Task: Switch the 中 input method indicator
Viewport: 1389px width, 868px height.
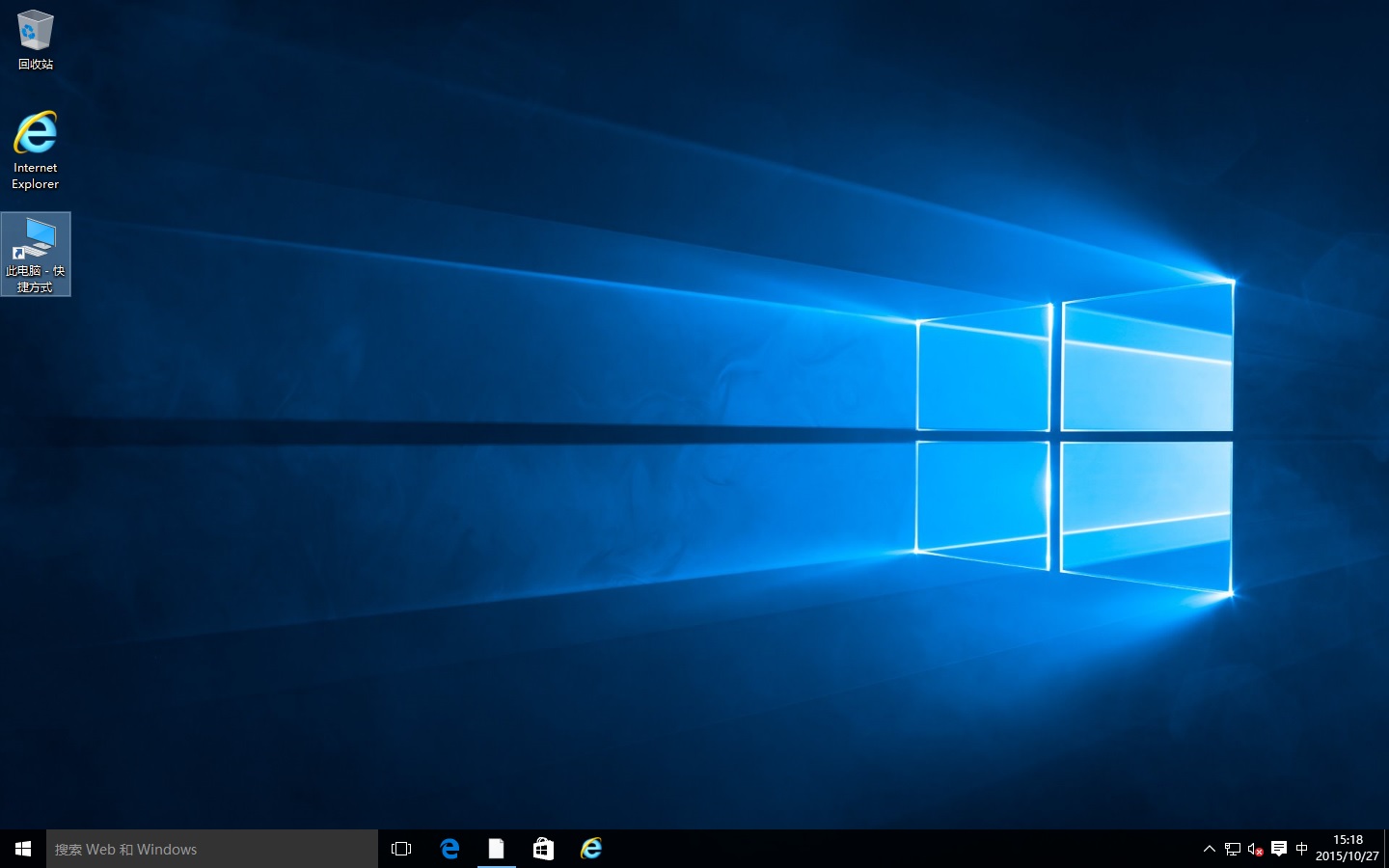Action: pos(1302,849)
